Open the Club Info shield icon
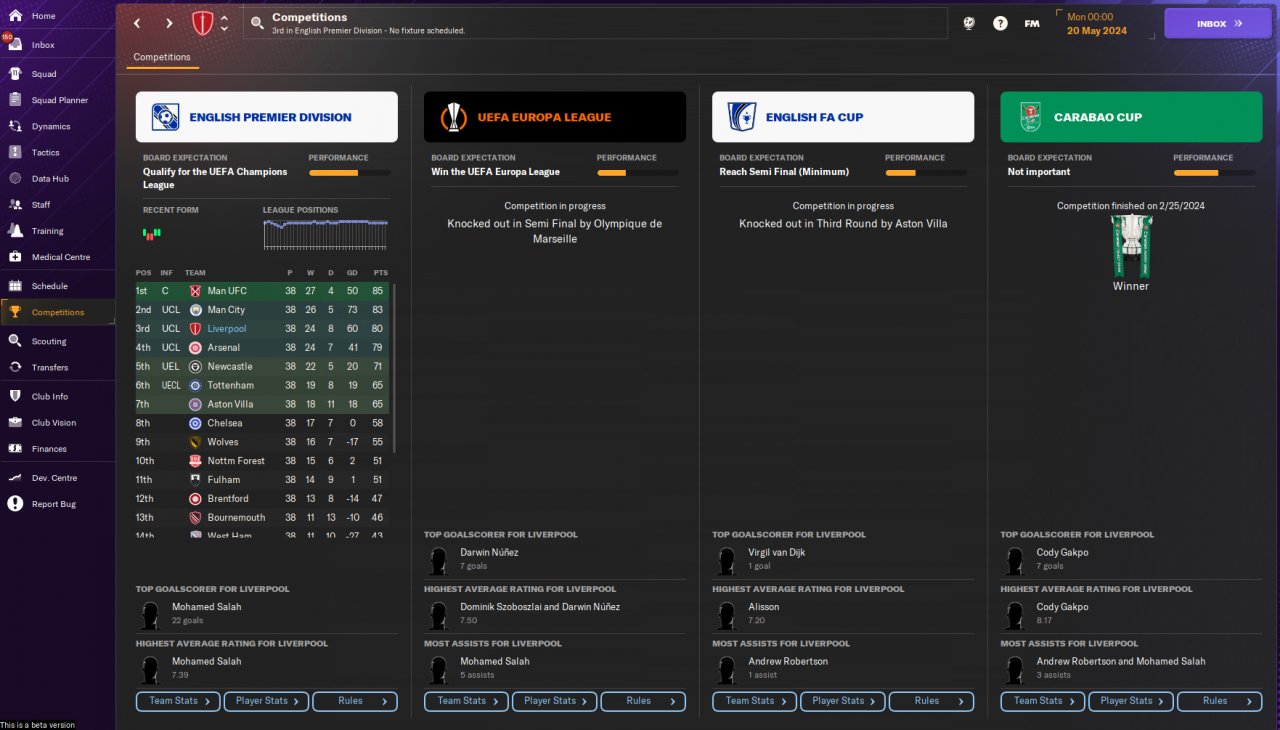Viewport: 1280px width, 730px height. [x=15, y=396]
